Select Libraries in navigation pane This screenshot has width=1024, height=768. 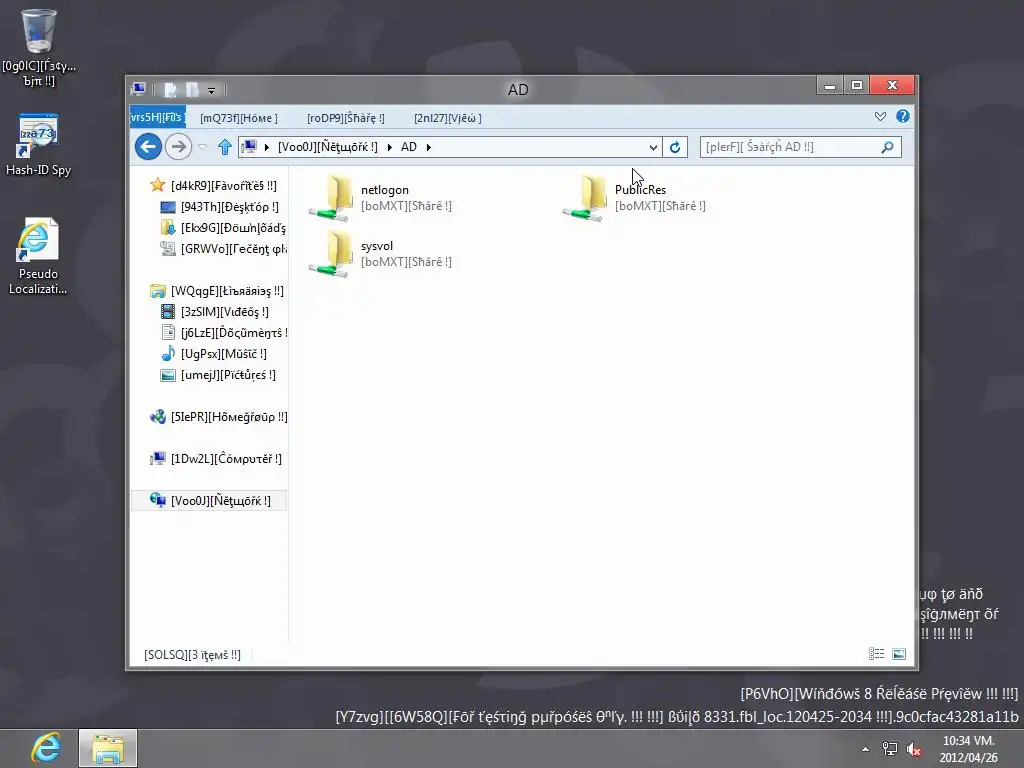click(x=217, y=291)
